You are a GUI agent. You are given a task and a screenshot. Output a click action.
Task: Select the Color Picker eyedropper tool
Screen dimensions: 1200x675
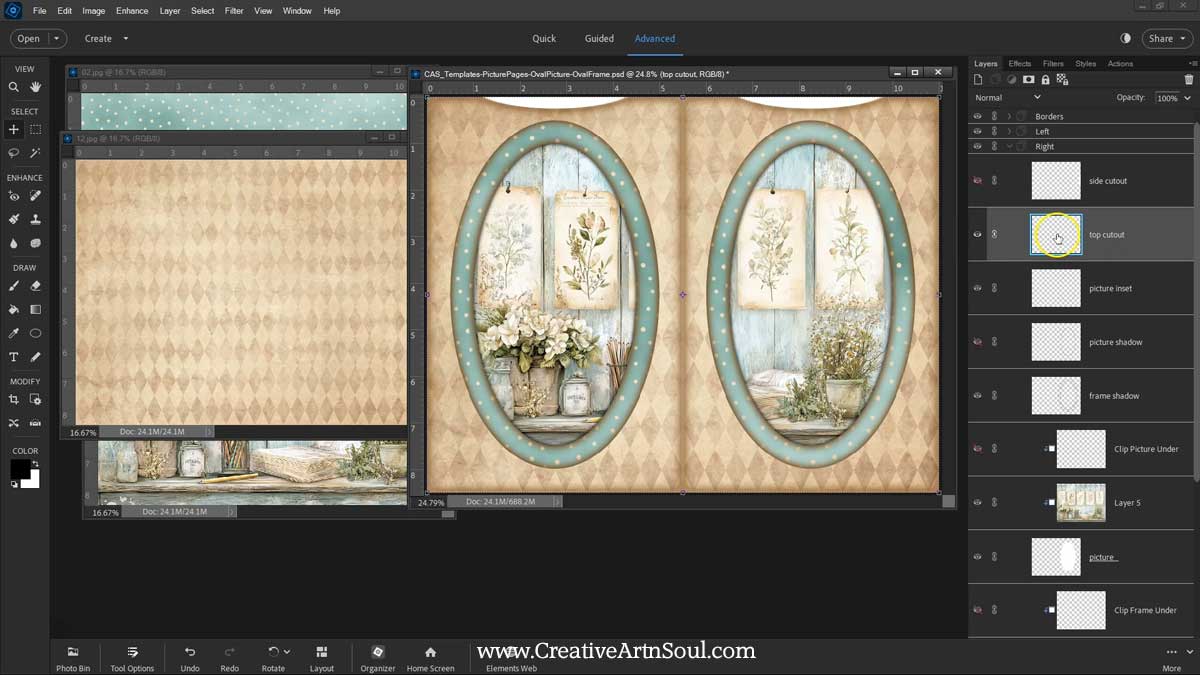pos(14,333)
